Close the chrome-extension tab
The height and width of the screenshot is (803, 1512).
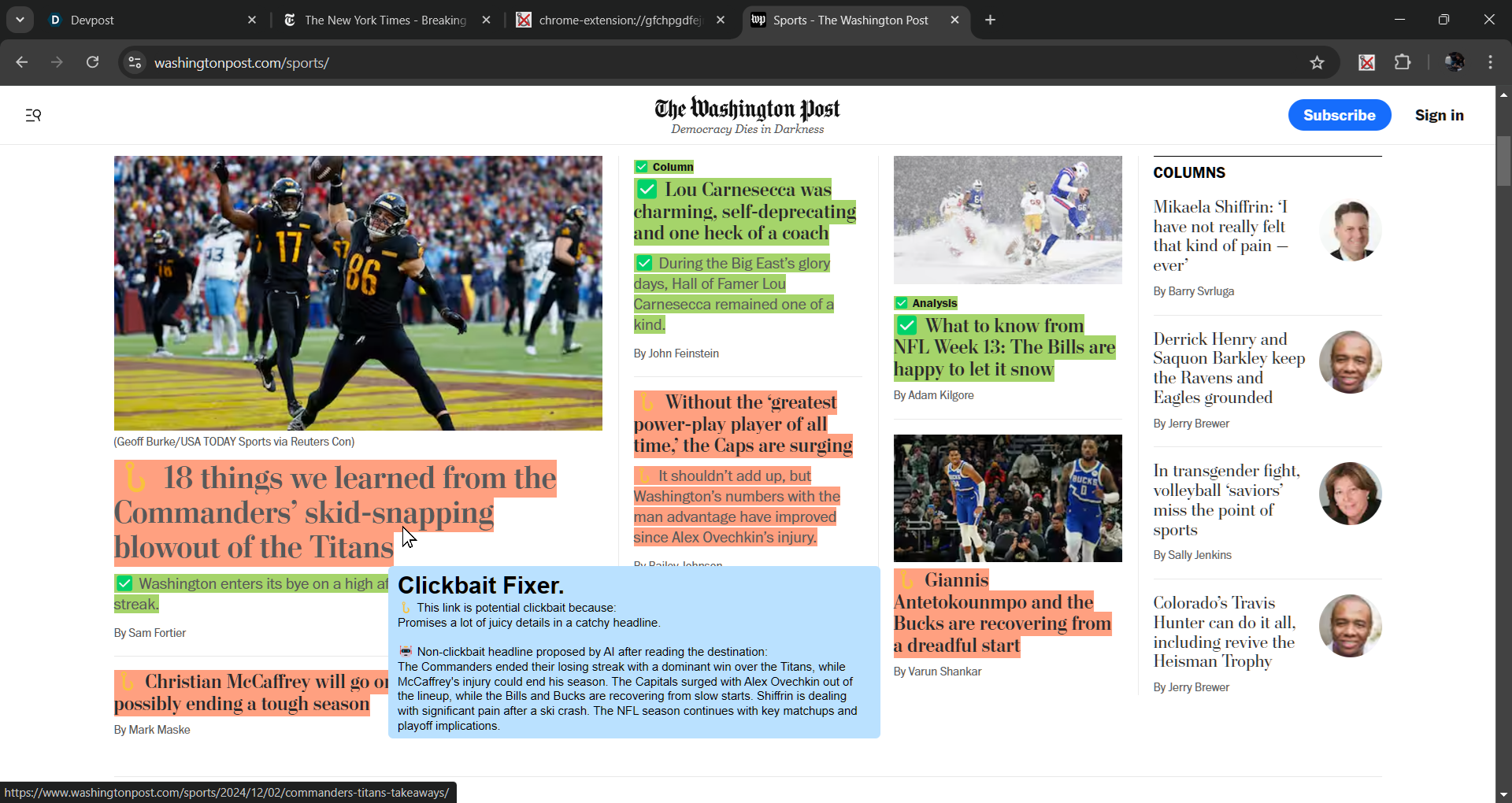click(721, 20)
